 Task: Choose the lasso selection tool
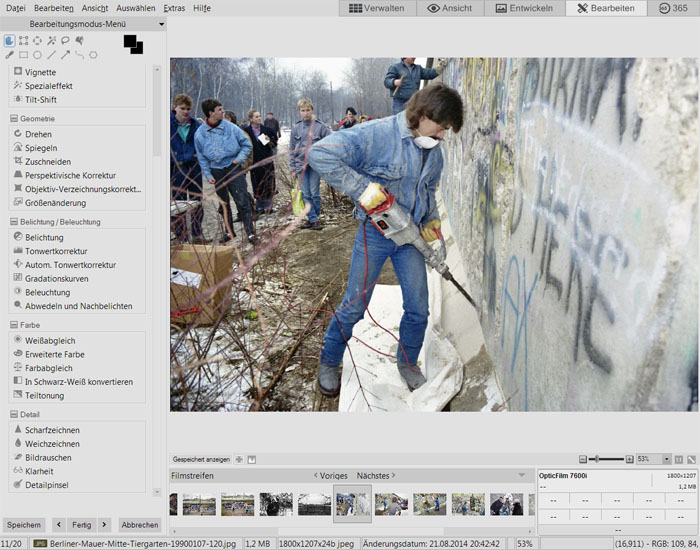click(x=65, y=41)
